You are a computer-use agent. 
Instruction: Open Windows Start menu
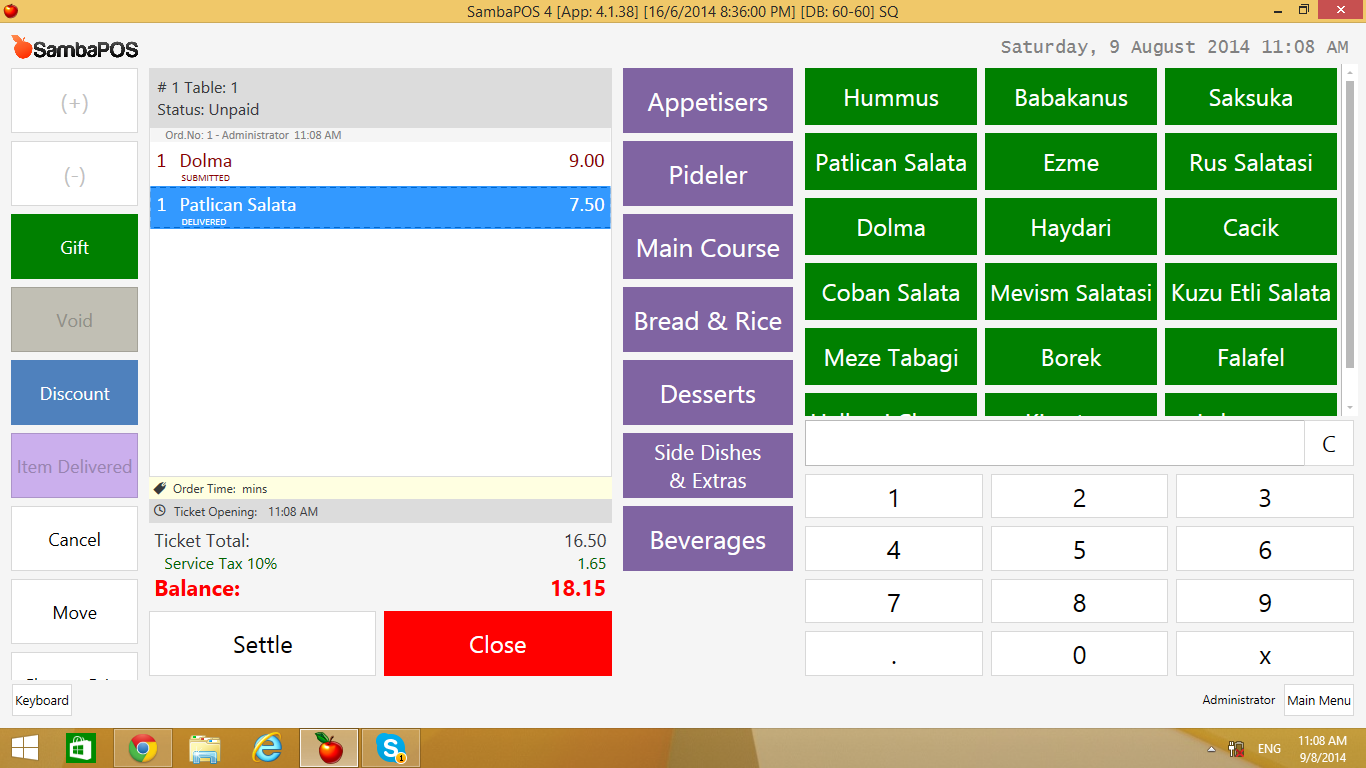tap(24, 748)
